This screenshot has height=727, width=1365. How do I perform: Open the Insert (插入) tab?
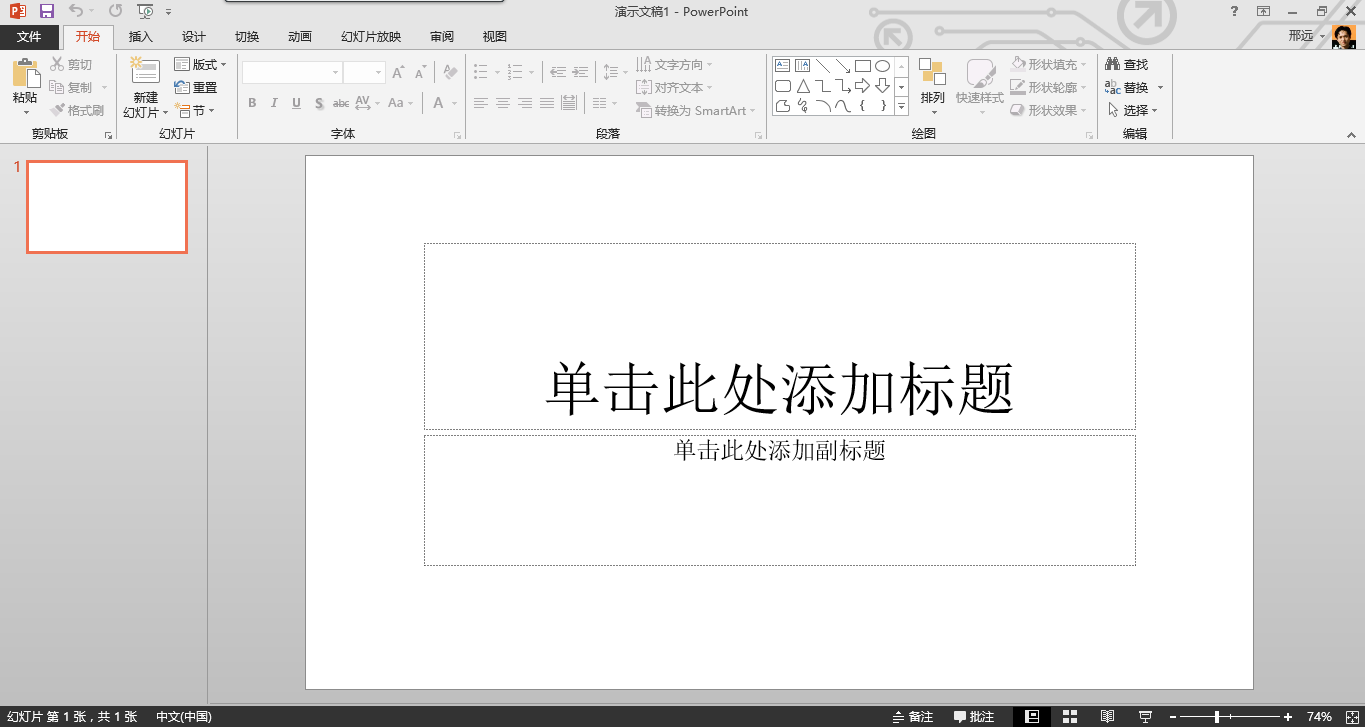pos(141,37)
